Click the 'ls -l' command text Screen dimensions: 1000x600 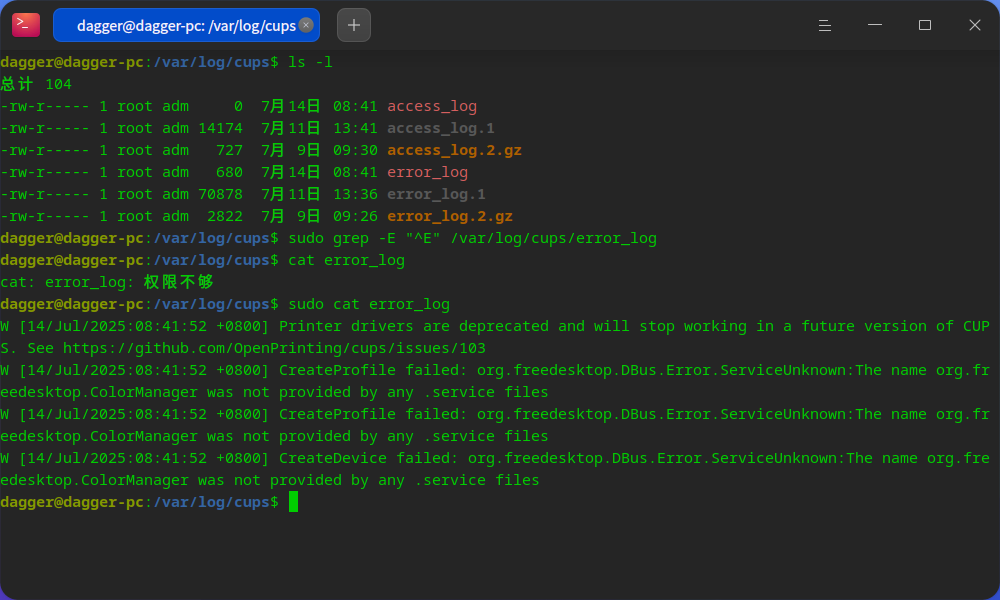[x=310, y=62]
